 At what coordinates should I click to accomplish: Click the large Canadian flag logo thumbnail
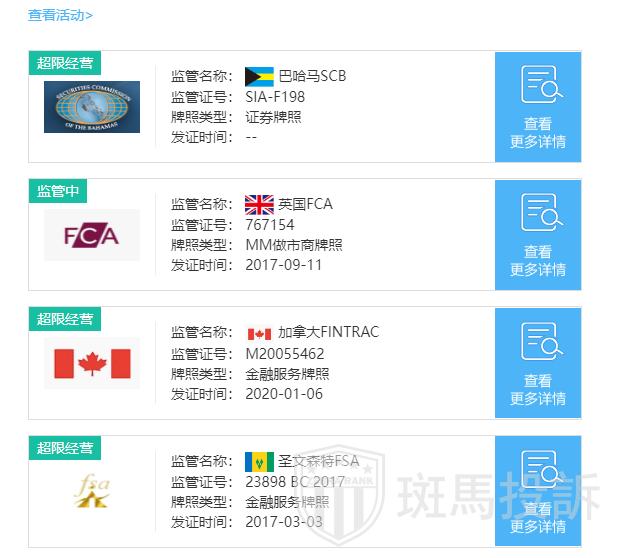click(92, 364)
